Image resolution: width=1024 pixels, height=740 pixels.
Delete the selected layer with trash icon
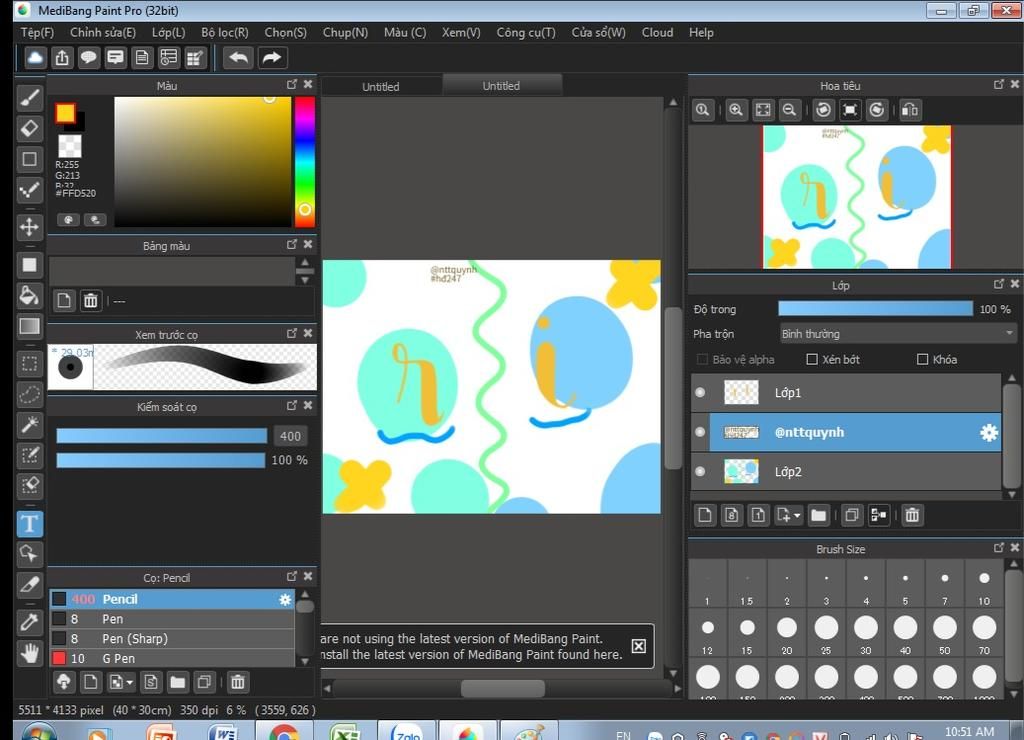(x=912, y=515)
